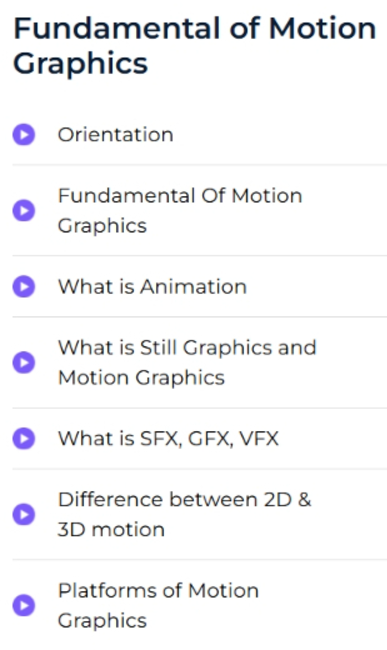Click the play icon beside Orientation
The image size is (387, 650).
[24, 134]
